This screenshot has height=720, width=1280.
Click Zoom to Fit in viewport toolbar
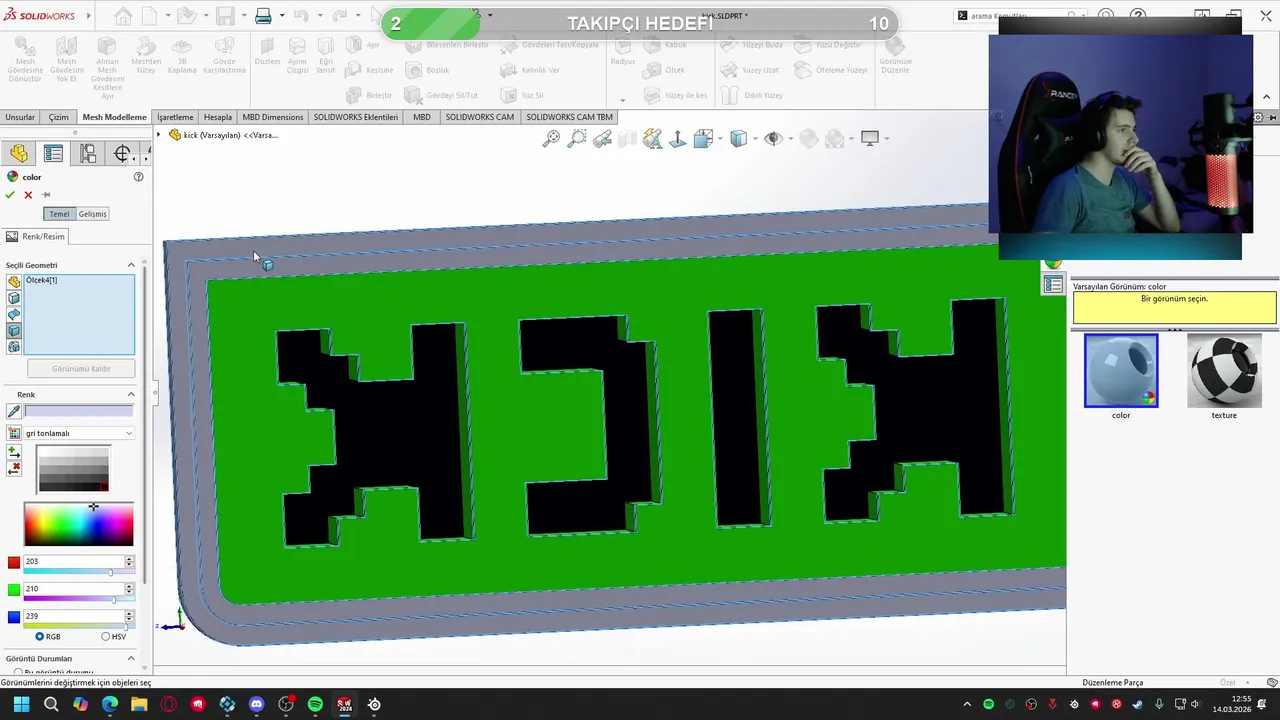pyautogui.click(x=551, y=139)
